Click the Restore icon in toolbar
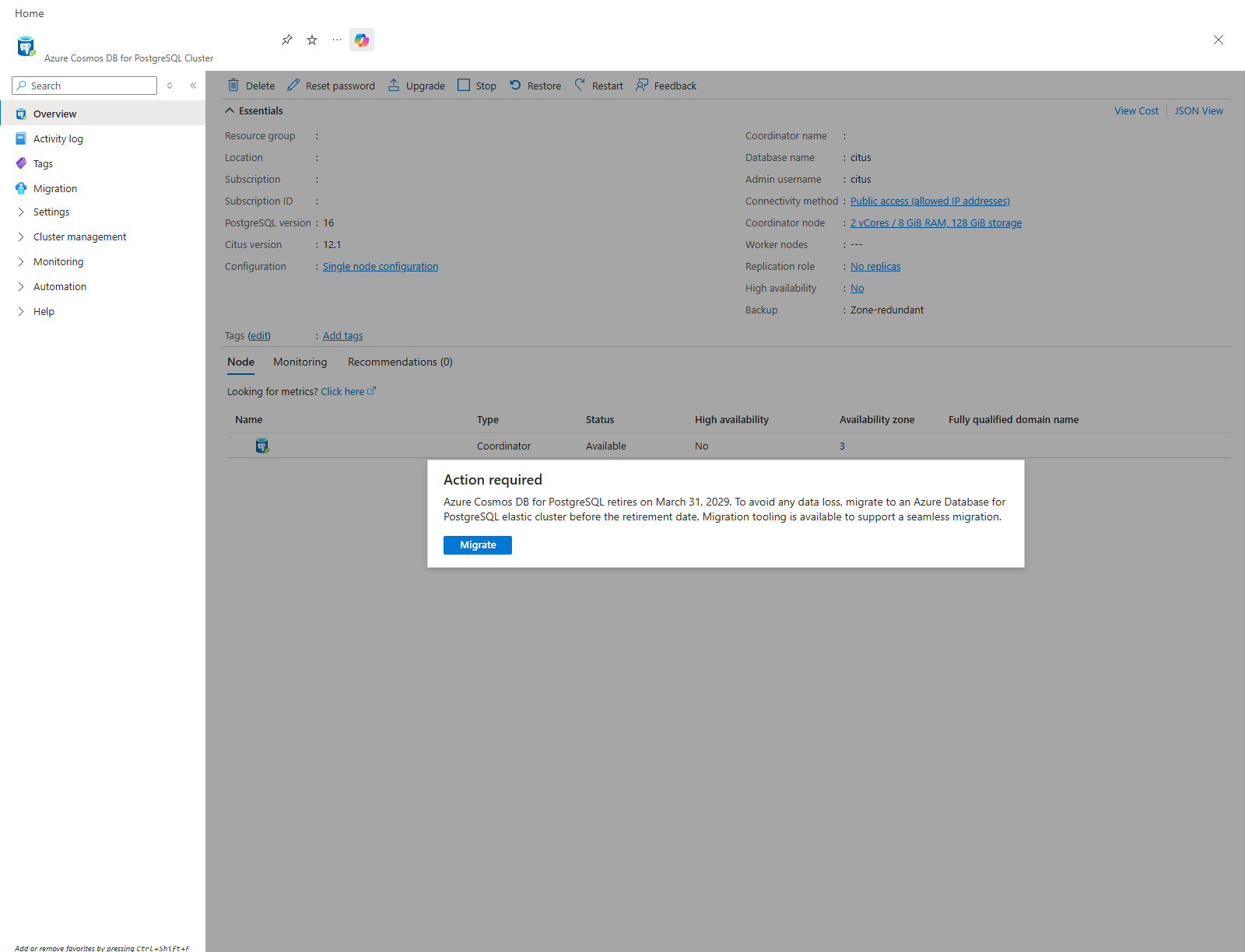Viewport: 1245px width, 952px height. click(515, 85)
